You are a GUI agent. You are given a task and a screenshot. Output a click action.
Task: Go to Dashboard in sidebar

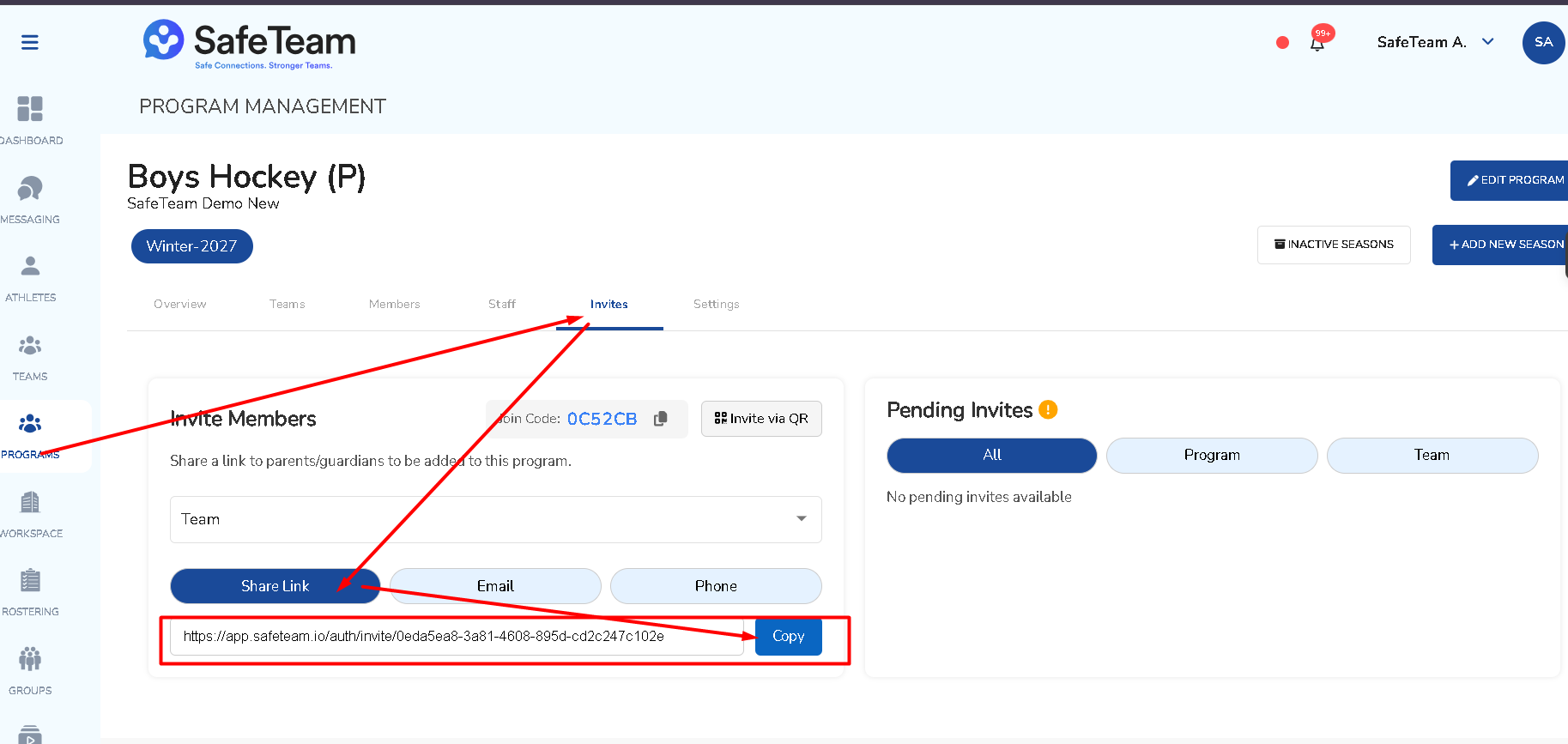(30, 120)
